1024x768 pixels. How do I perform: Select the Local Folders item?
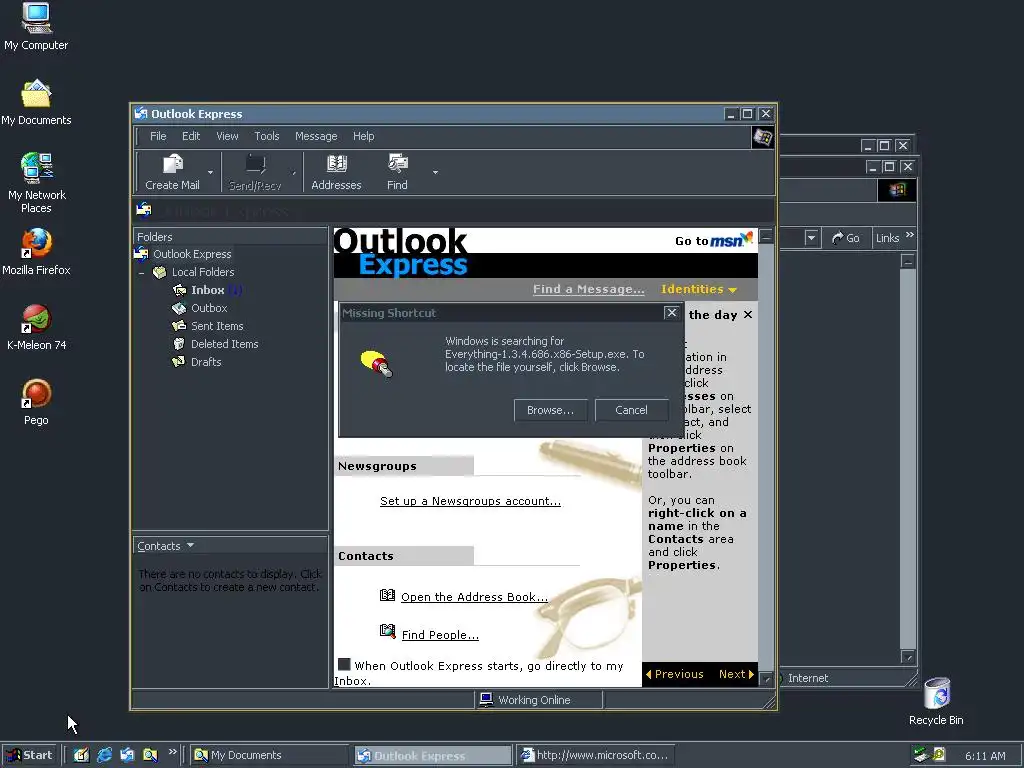202,272
